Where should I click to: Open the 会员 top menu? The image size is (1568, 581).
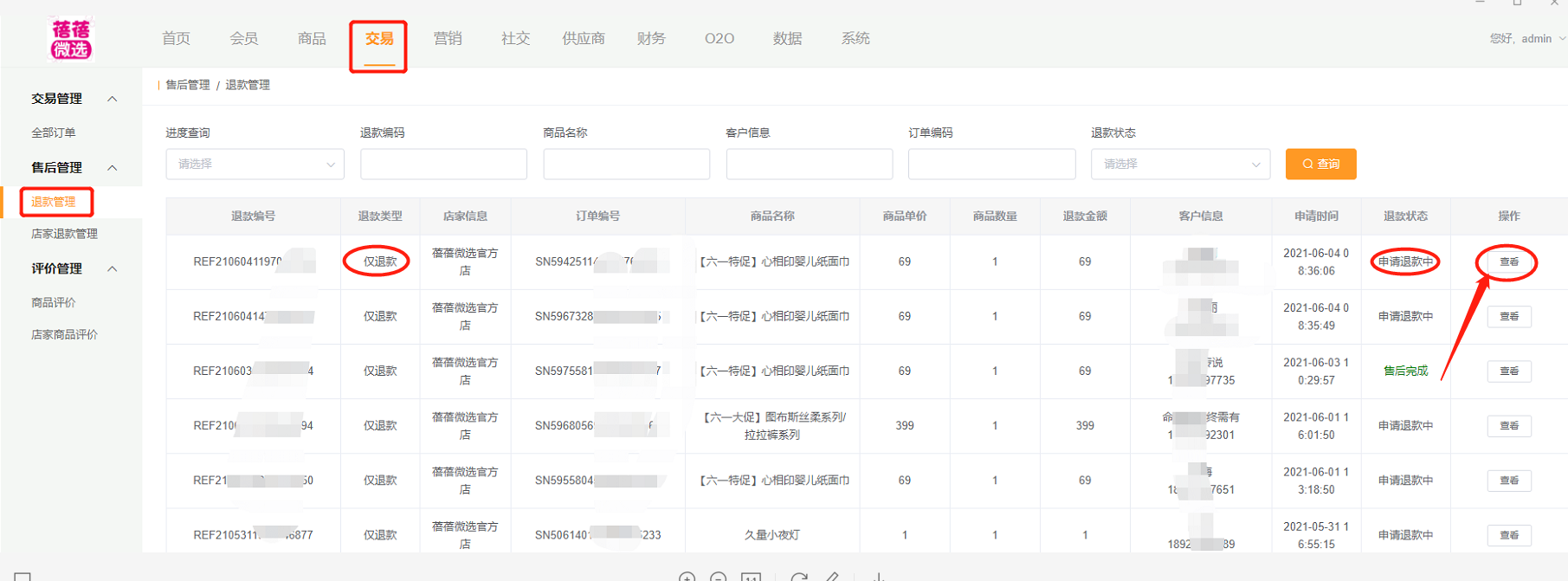(x=244, y=39)
